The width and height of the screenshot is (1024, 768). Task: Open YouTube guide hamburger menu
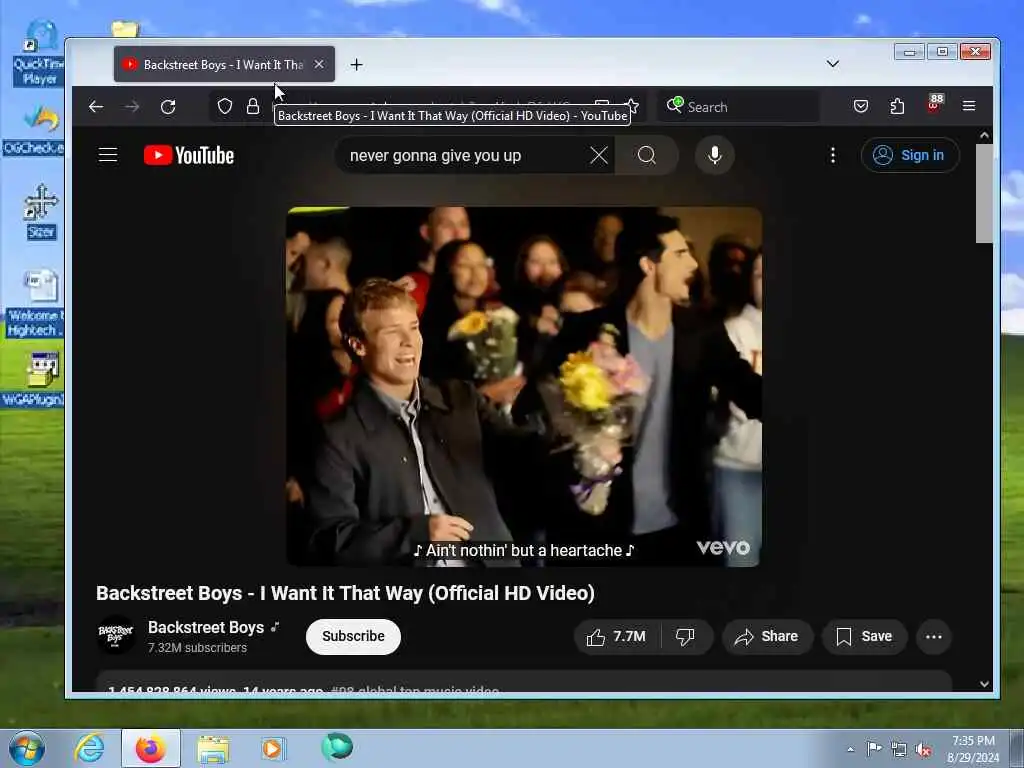[x=108, y=155]
